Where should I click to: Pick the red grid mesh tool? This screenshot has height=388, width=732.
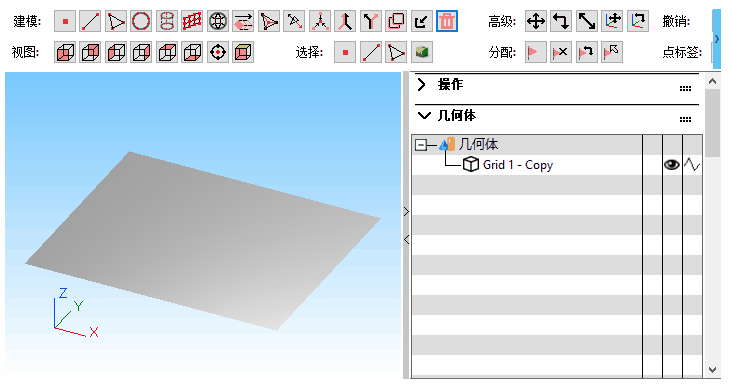coord(192,21)
